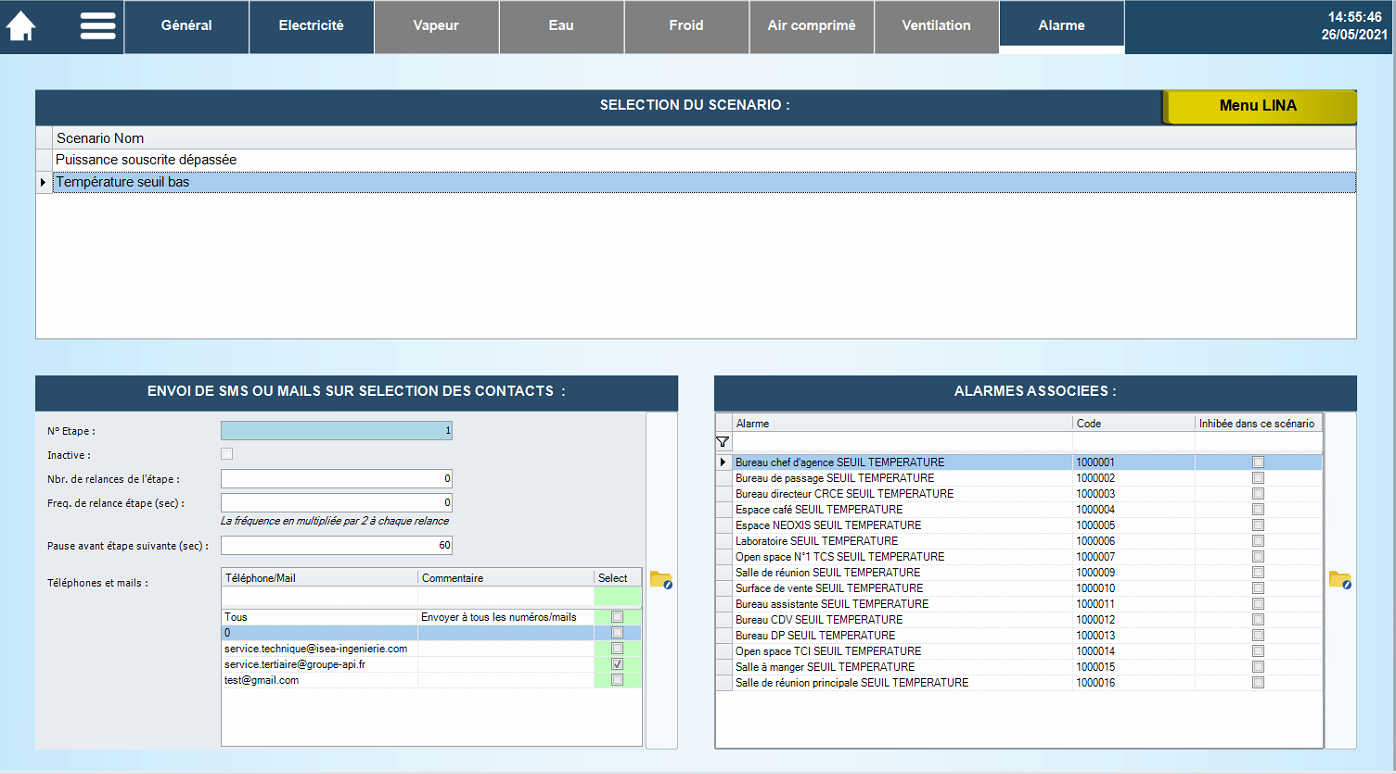Open the Menu LINA button
The image size is (1396, 774).
point(1258,106)
